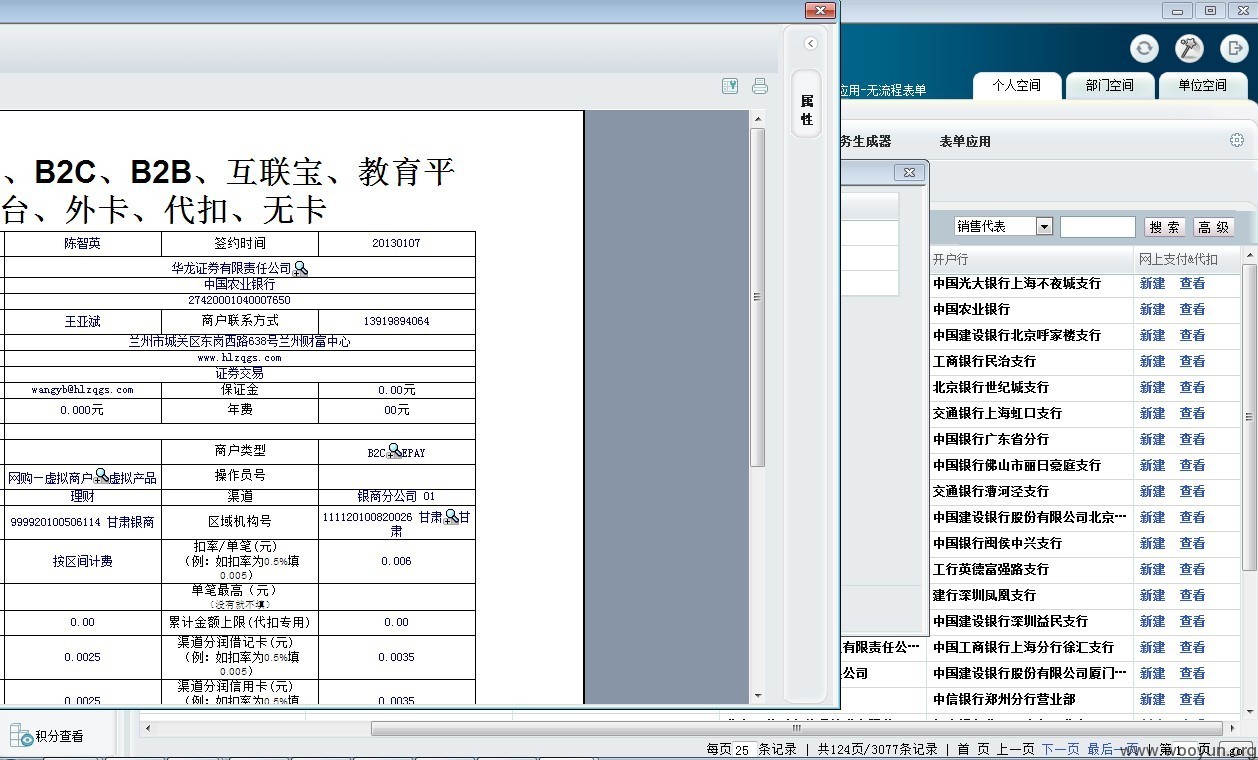1258x760 pixels.
Task: Click the 高级 advanced search button
Action: pos(1213,227)
